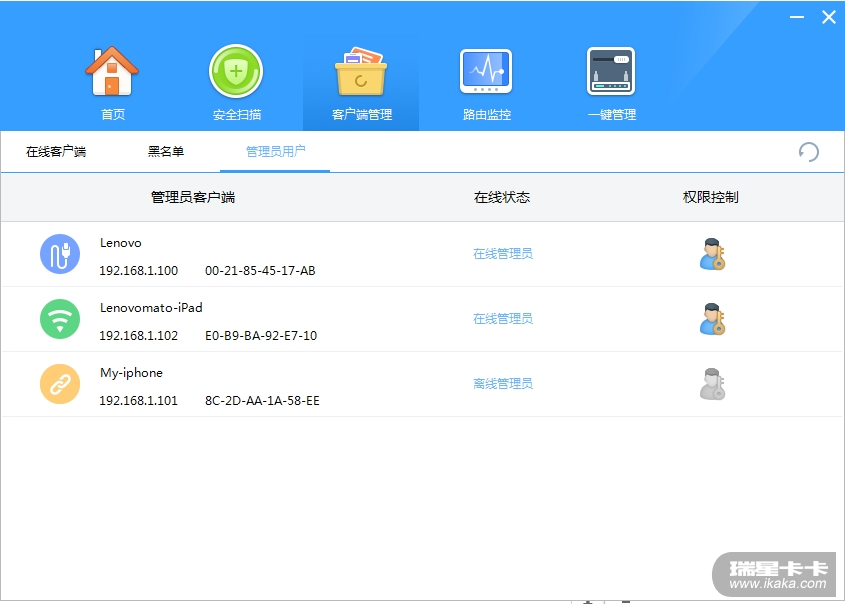Click 在线管理员 status for Lenovomato-iPad
The image size is (845, 604).
[503, 319]
